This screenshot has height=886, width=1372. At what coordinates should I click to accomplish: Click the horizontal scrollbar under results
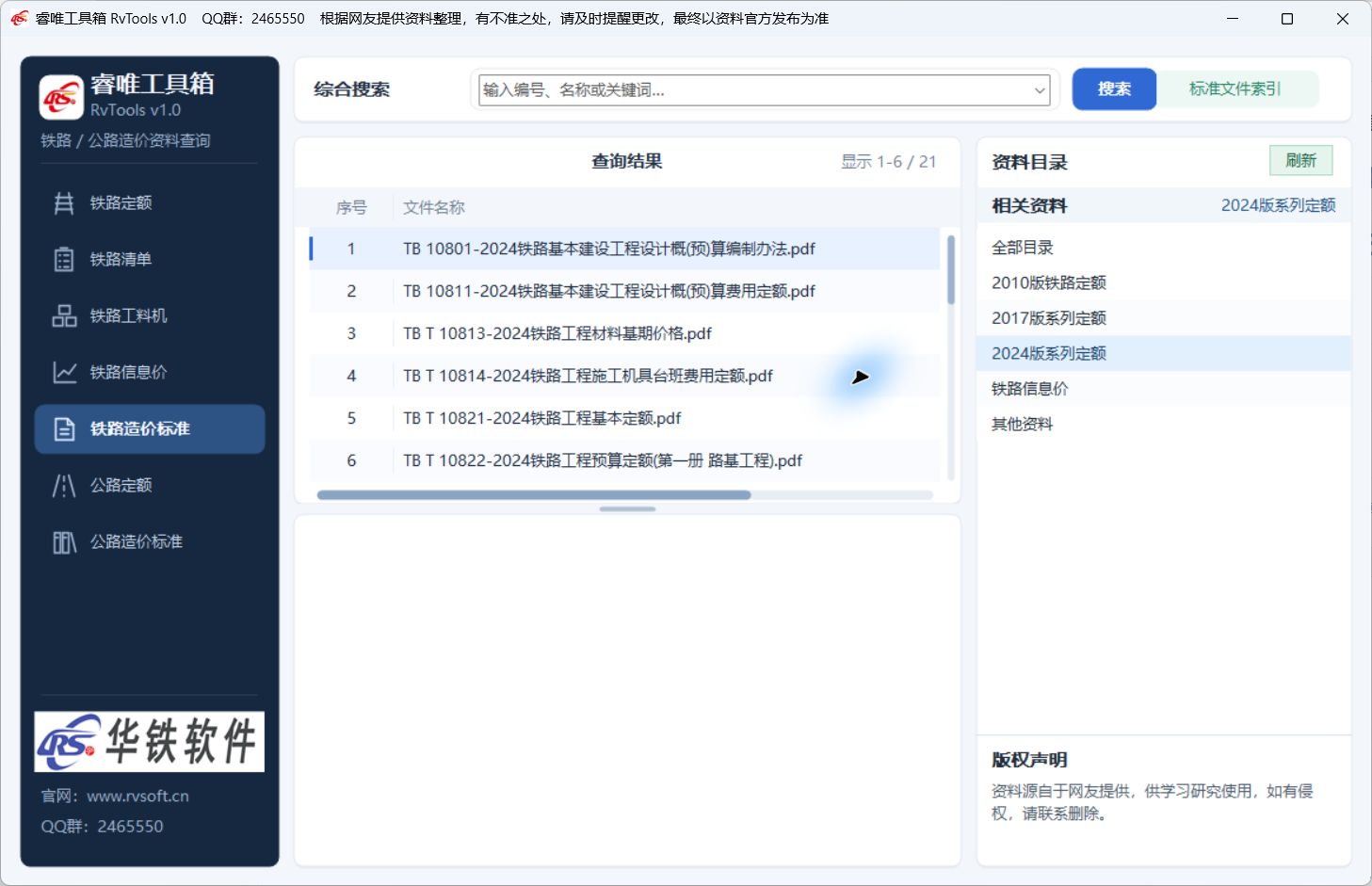pyautogui.click(x=534, y=495)
